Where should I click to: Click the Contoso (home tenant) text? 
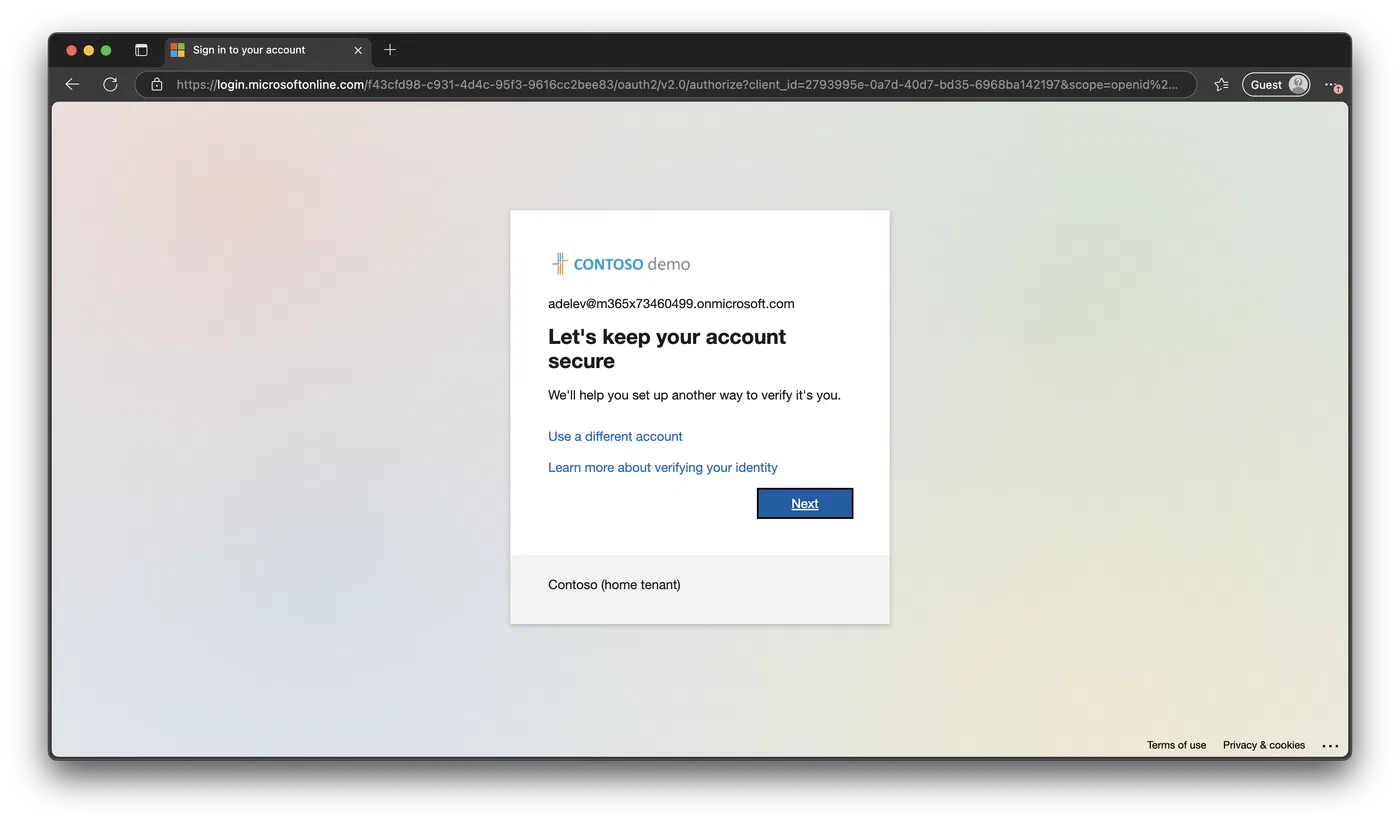614,585
